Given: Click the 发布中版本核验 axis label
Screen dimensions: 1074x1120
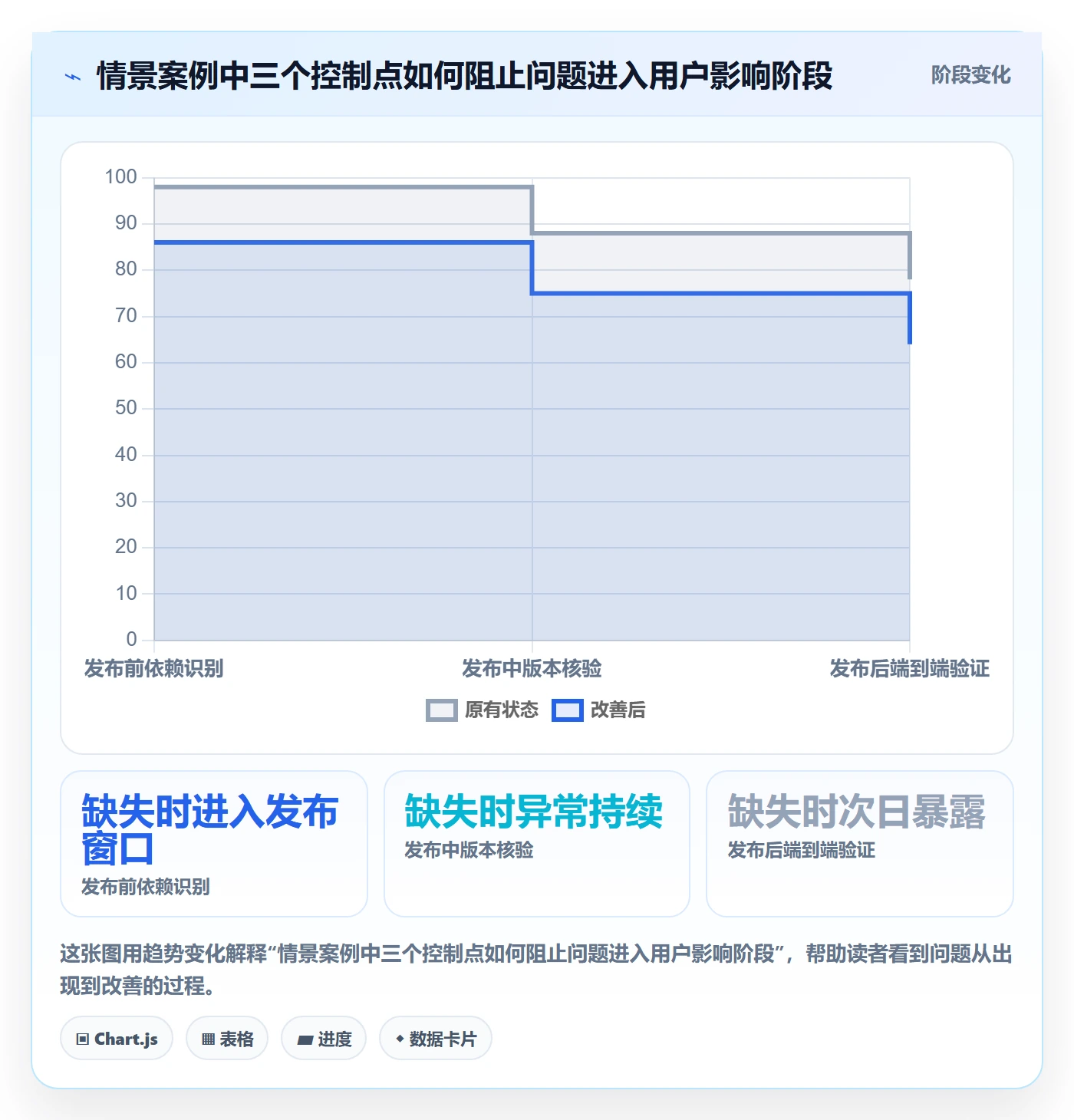Looking at the screenshot, I should click(x=532, y=669).
